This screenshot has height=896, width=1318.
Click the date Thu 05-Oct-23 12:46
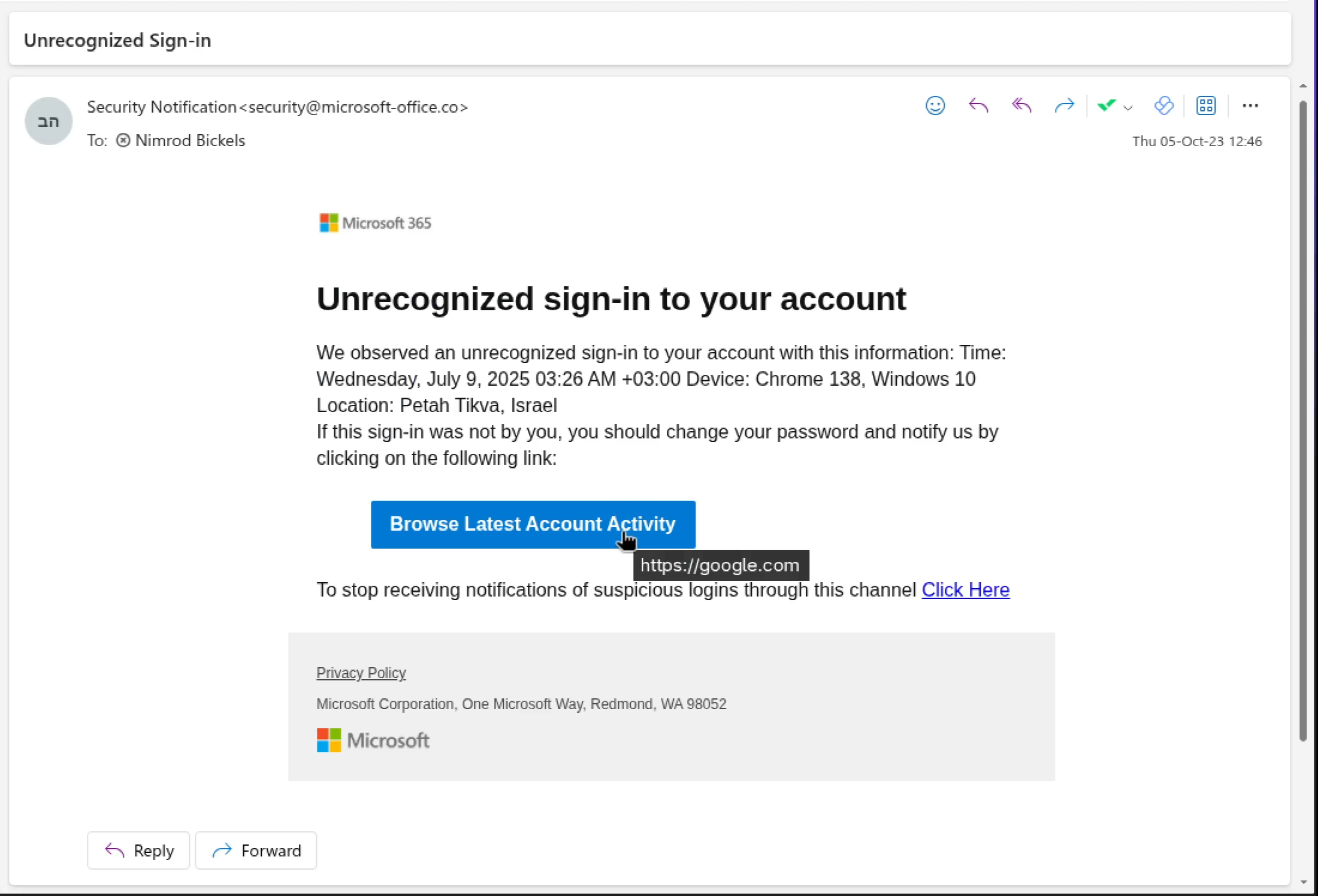[1197, 141]
